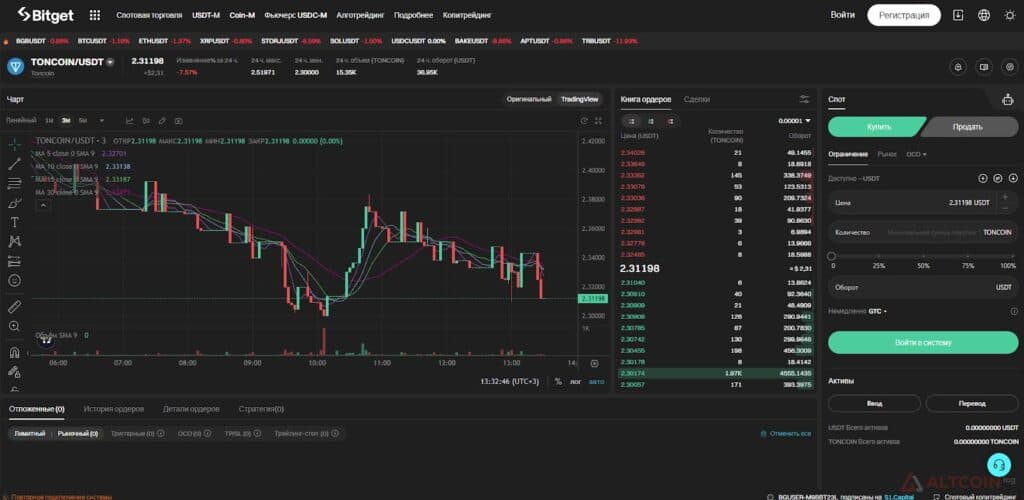Open the 0.00001 price precision dropdown
This screenshot has height=500, width=1024.
point(795,121)
